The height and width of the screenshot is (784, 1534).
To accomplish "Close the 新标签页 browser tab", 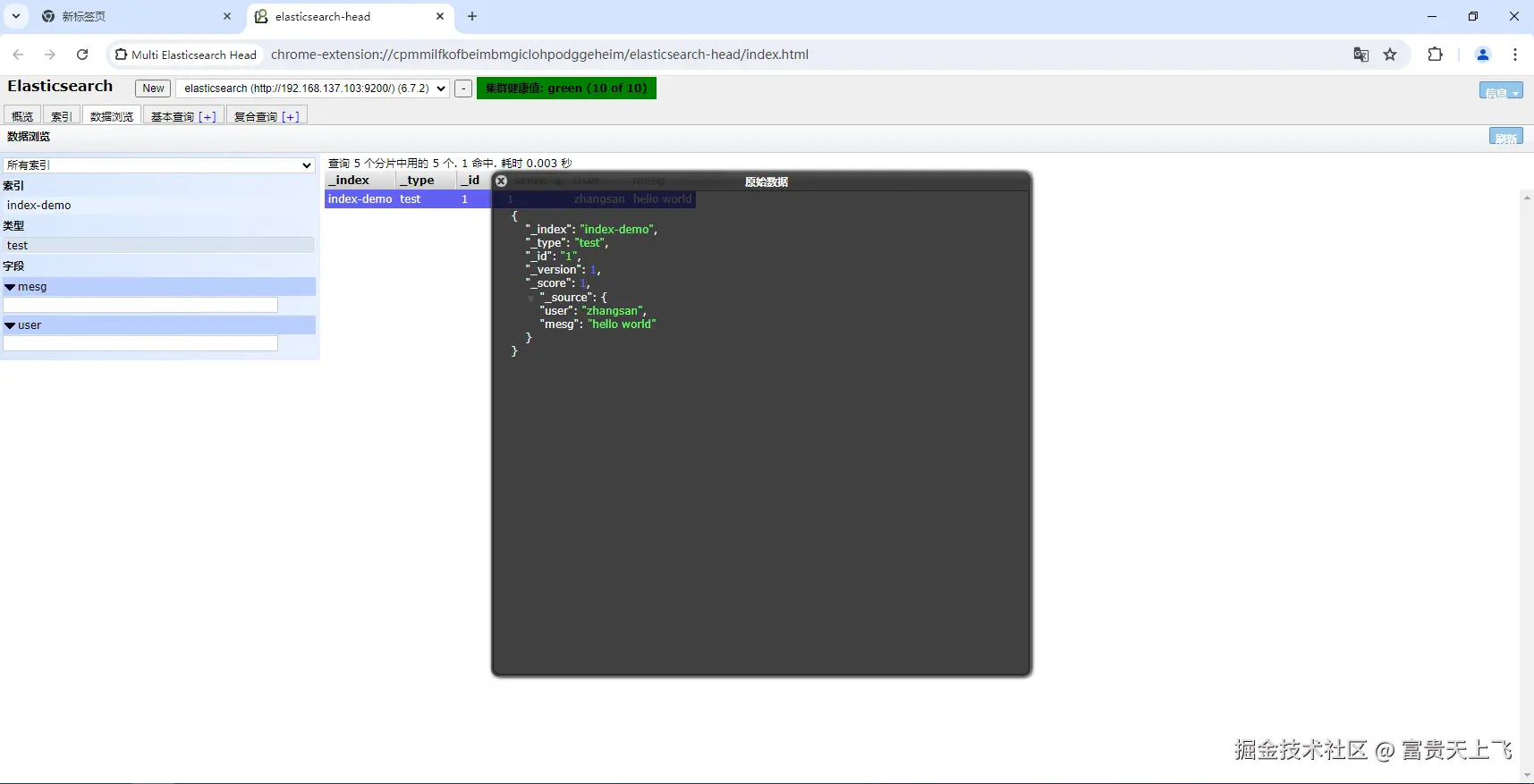I will [227, 16].
